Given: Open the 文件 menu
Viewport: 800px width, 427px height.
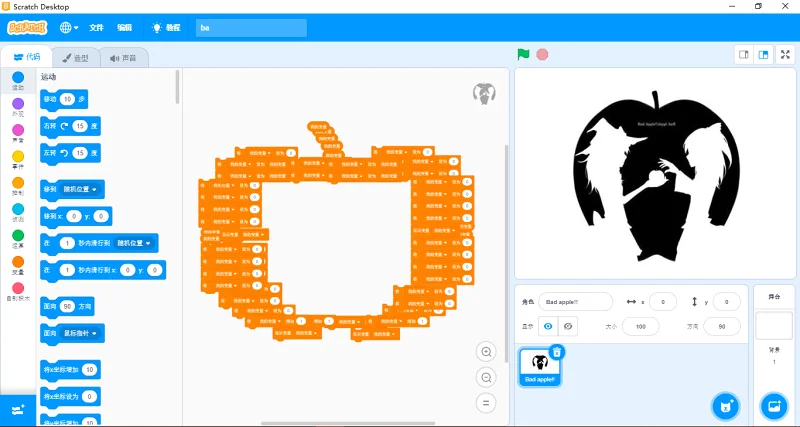Looking at the screenshot, I should coord(96,28).
